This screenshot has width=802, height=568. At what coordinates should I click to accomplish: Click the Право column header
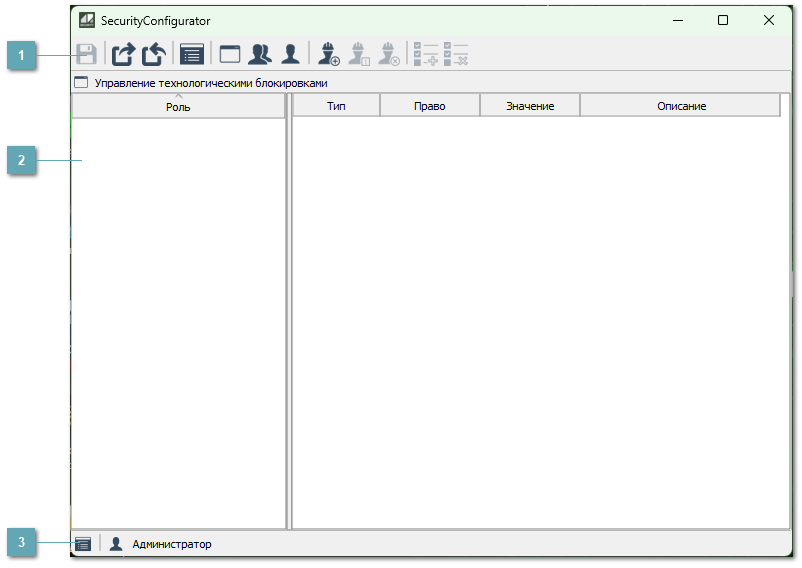[430, 106]
